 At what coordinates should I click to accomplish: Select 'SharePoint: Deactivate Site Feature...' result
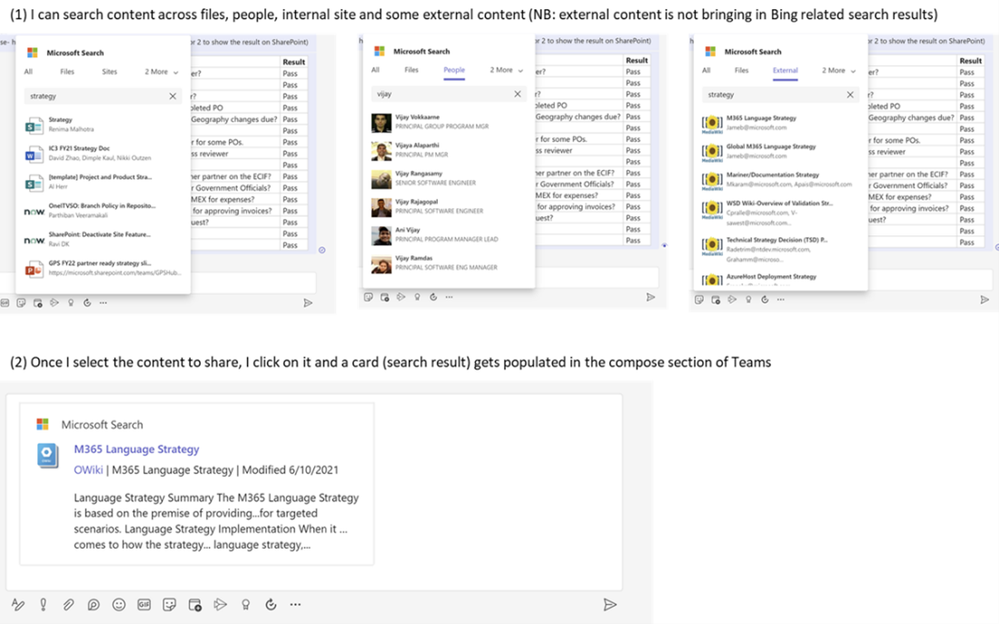tap(103, 239)
